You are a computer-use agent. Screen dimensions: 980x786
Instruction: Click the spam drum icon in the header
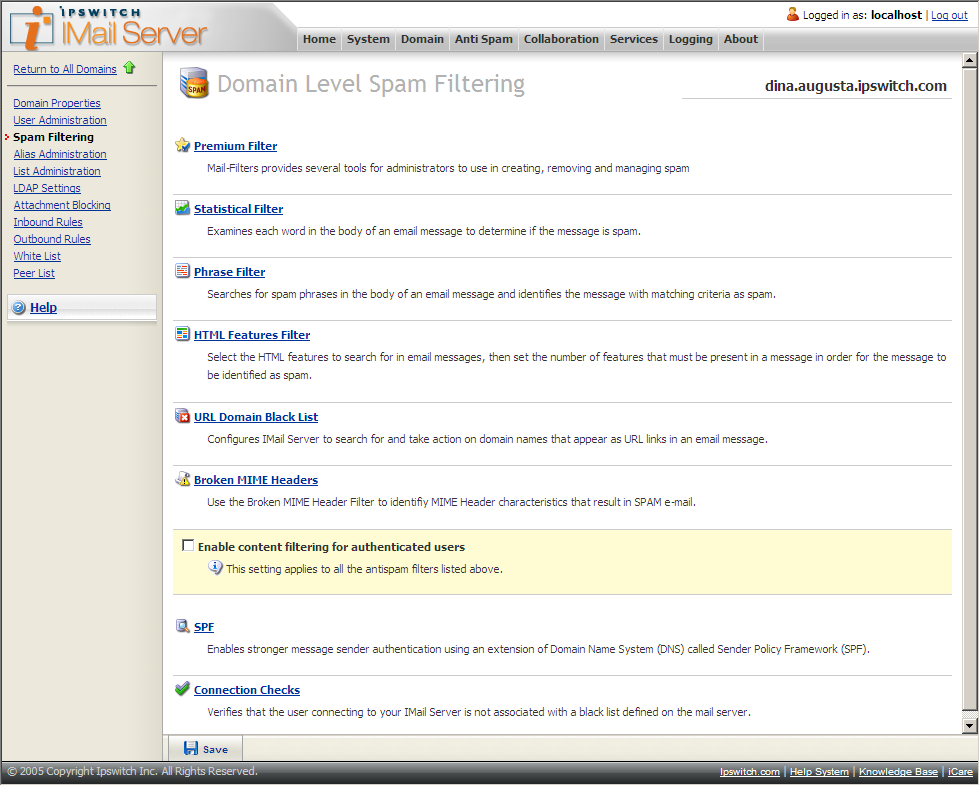click(x=194, y=84)
